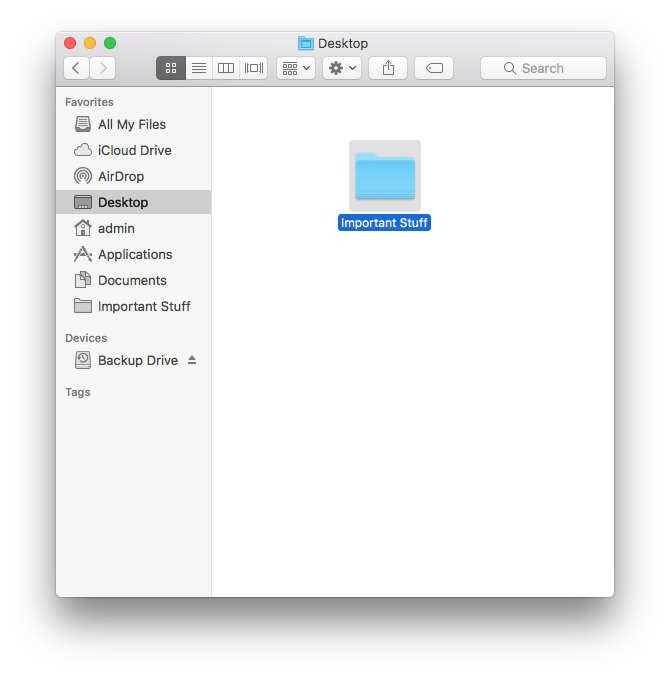Minimize the Finder window
This screenshot has width=670, height=677.
tap(90, 43)
